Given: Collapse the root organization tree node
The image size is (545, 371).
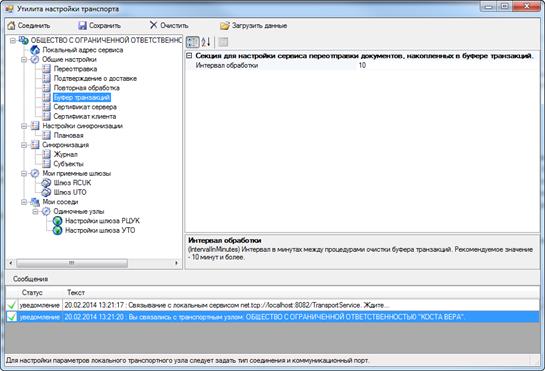Looking at the screenshot, I should pos(13,41).
